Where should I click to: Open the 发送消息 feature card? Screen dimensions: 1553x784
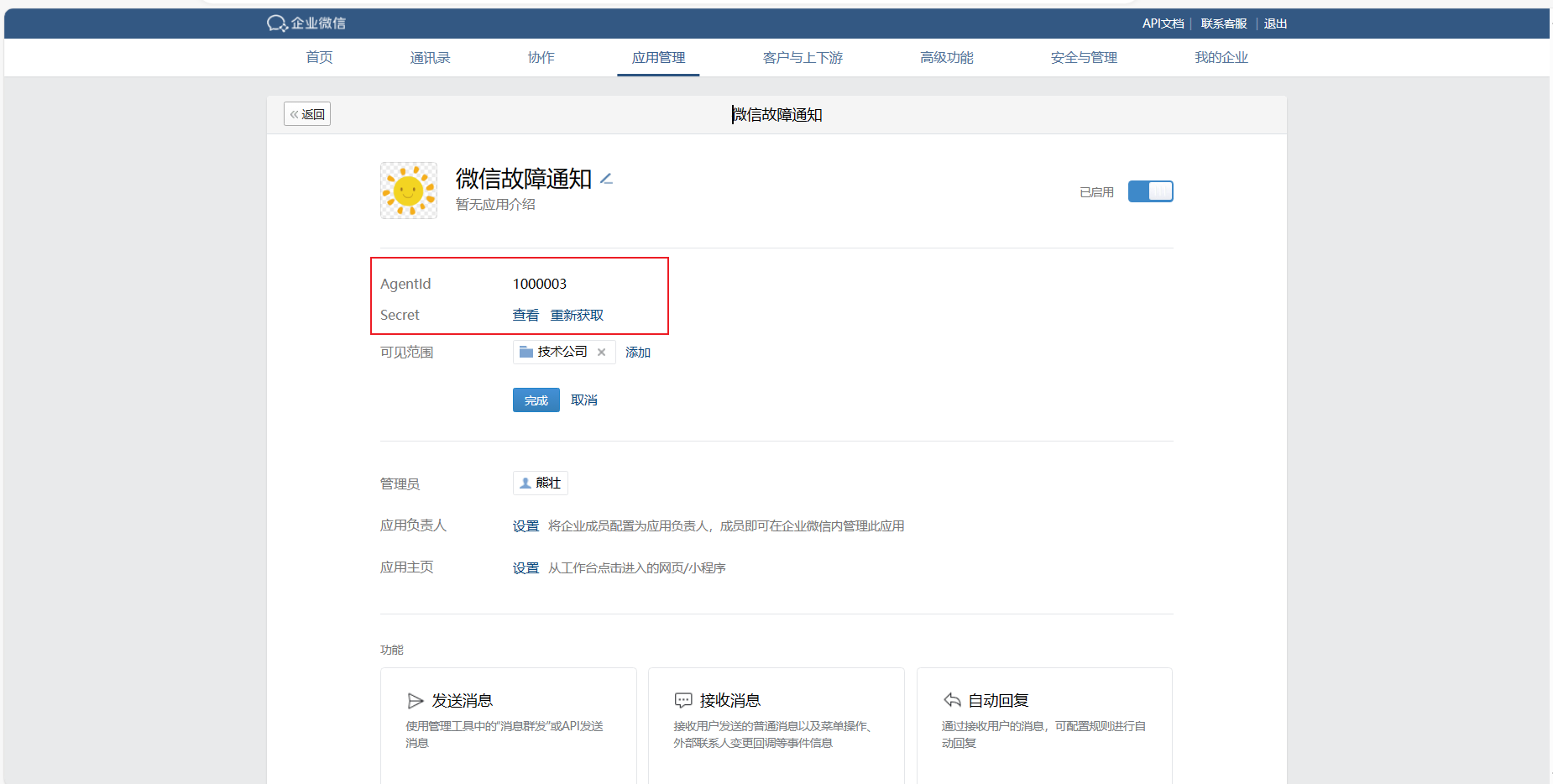(x=509, y=726)
